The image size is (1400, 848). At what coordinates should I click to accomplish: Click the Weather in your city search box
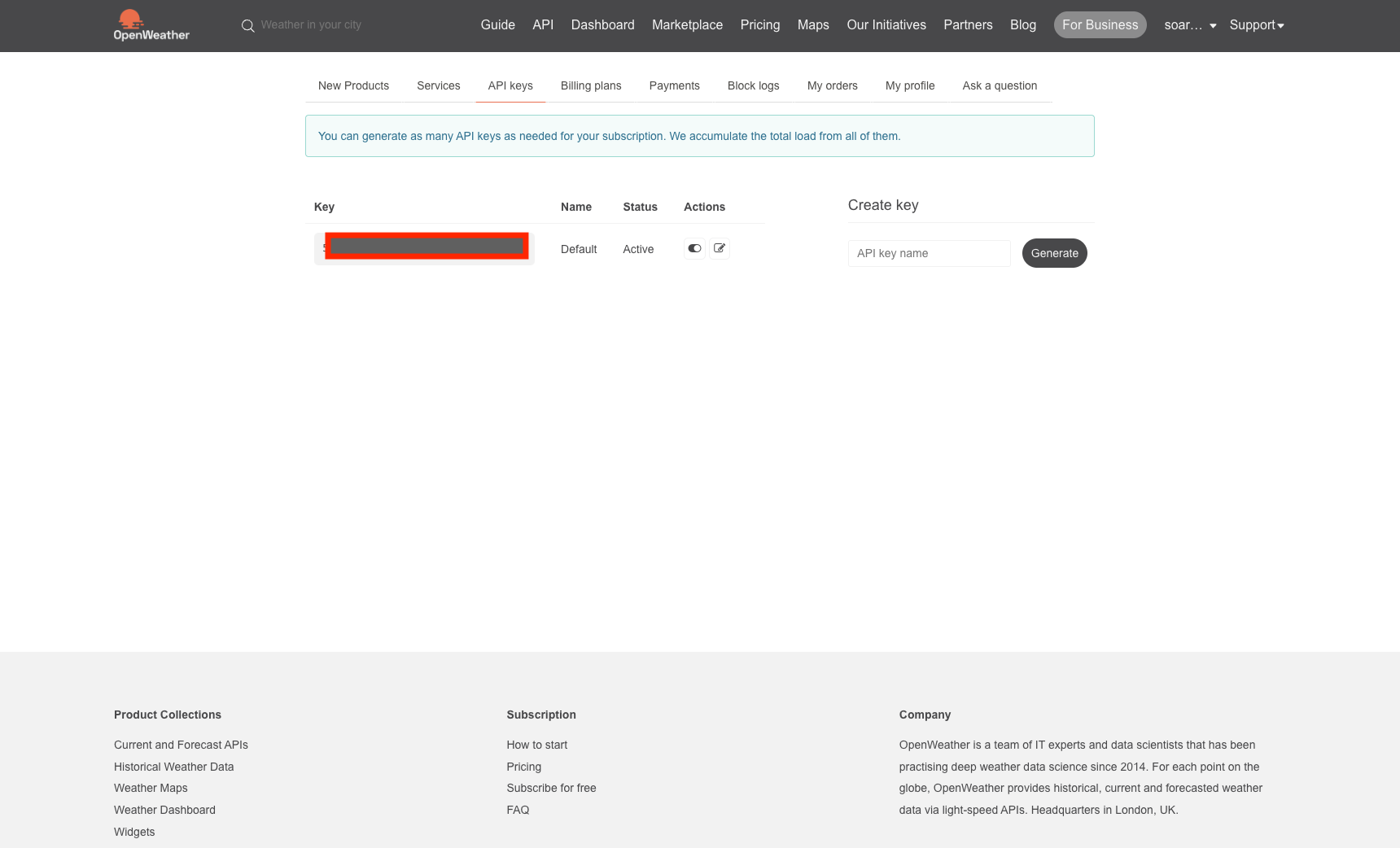[311, 25]
